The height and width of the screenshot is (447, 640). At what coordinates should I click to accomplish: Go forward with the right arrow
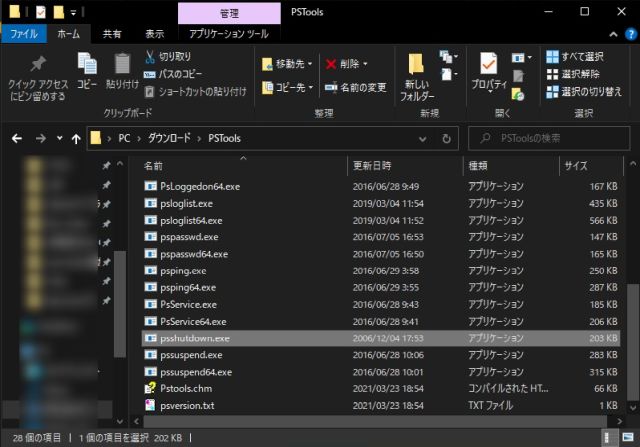click(x=40, y=139)
